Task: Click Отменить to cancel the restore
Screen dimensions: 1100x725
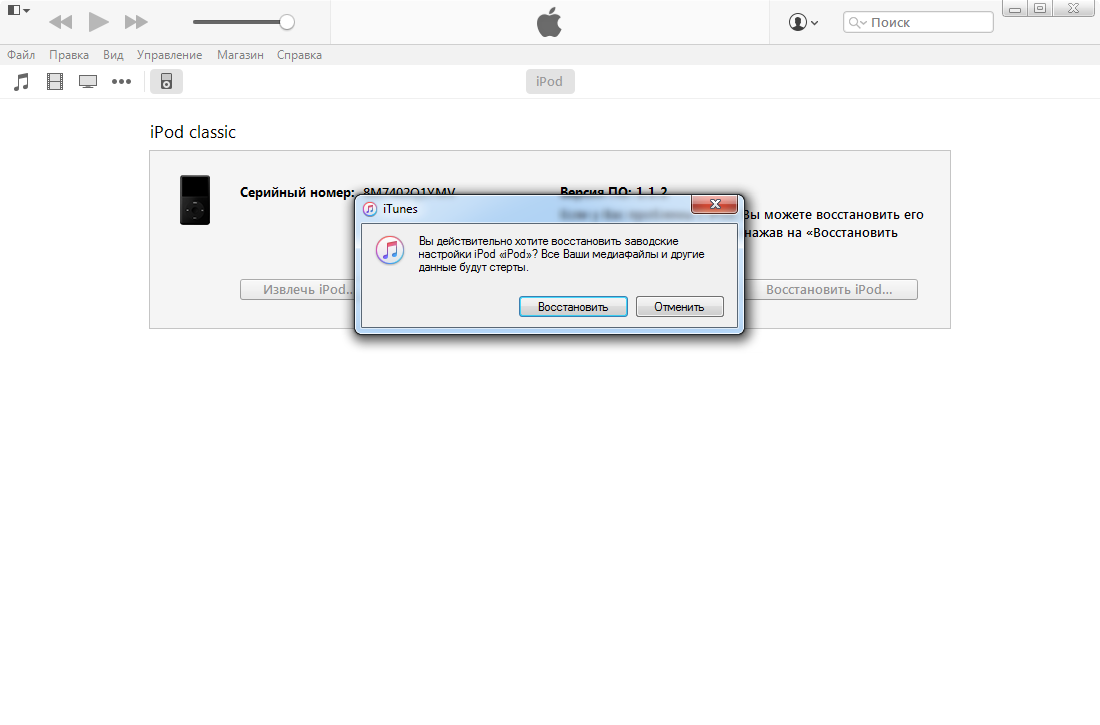Action: click(x=679, y=307)
